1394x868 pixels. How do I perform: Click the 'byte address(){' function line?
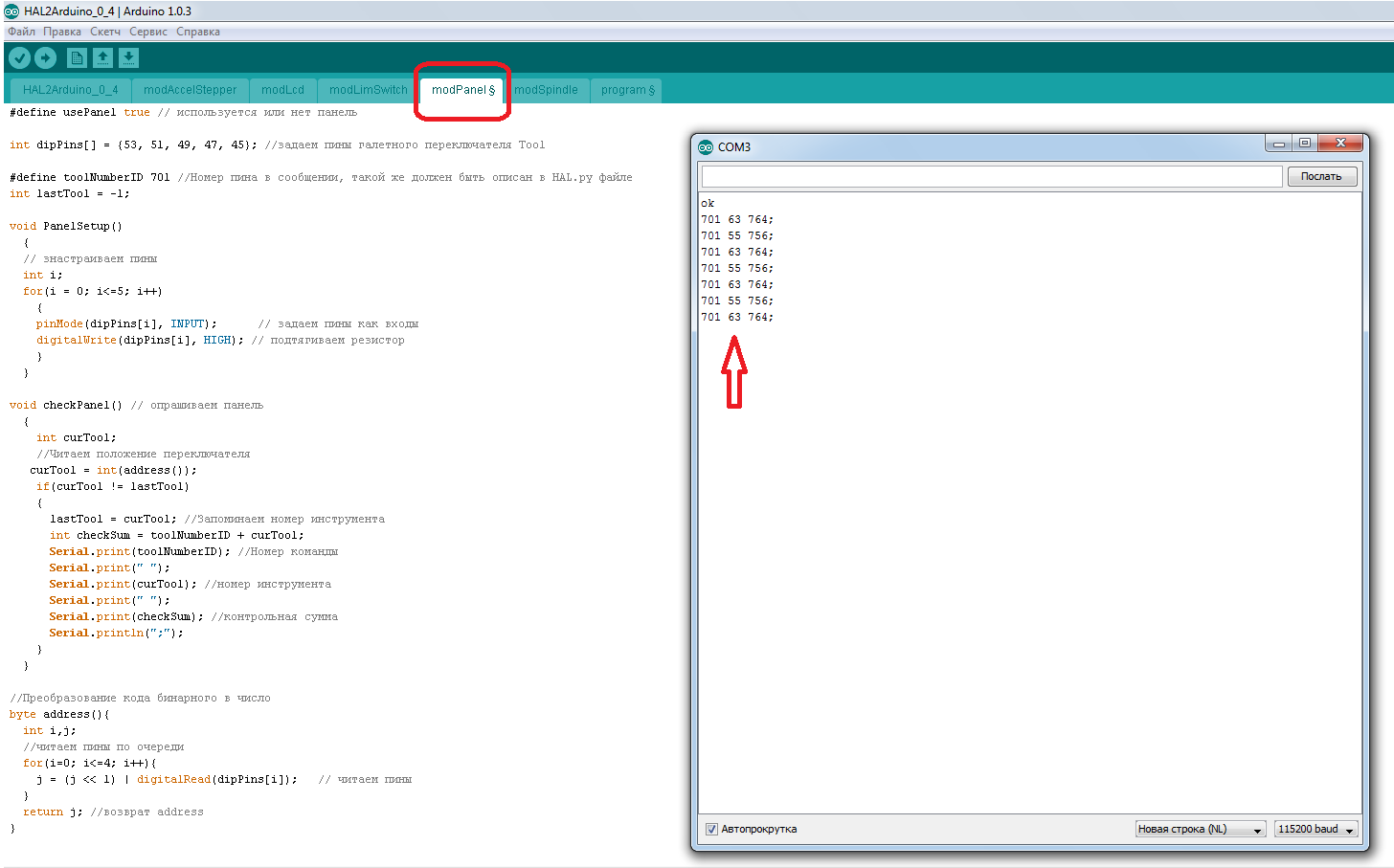59,714
